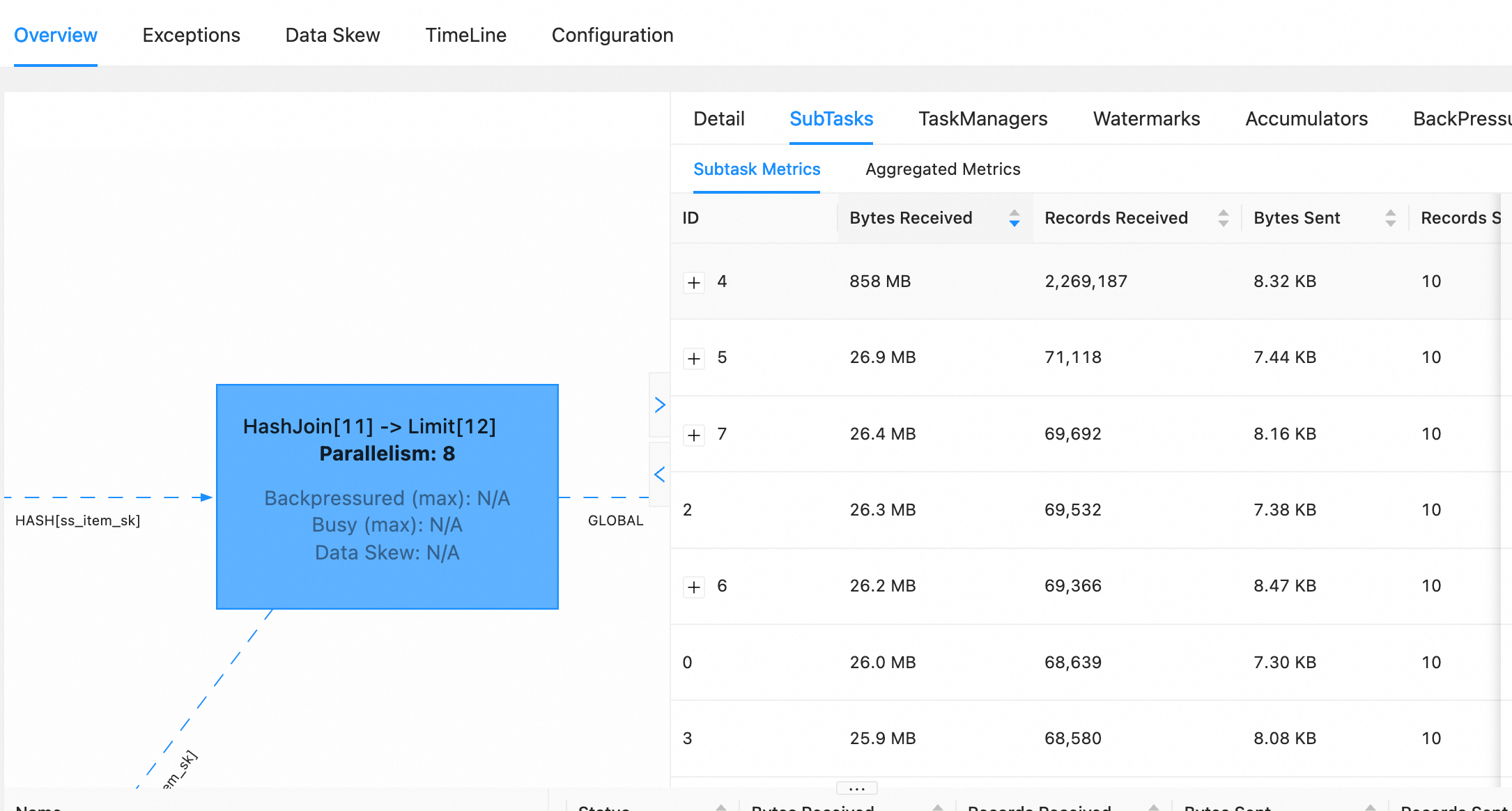Open the Detail tab
The width and height of the screenshot is (1512, 811).
pos(718,118)
